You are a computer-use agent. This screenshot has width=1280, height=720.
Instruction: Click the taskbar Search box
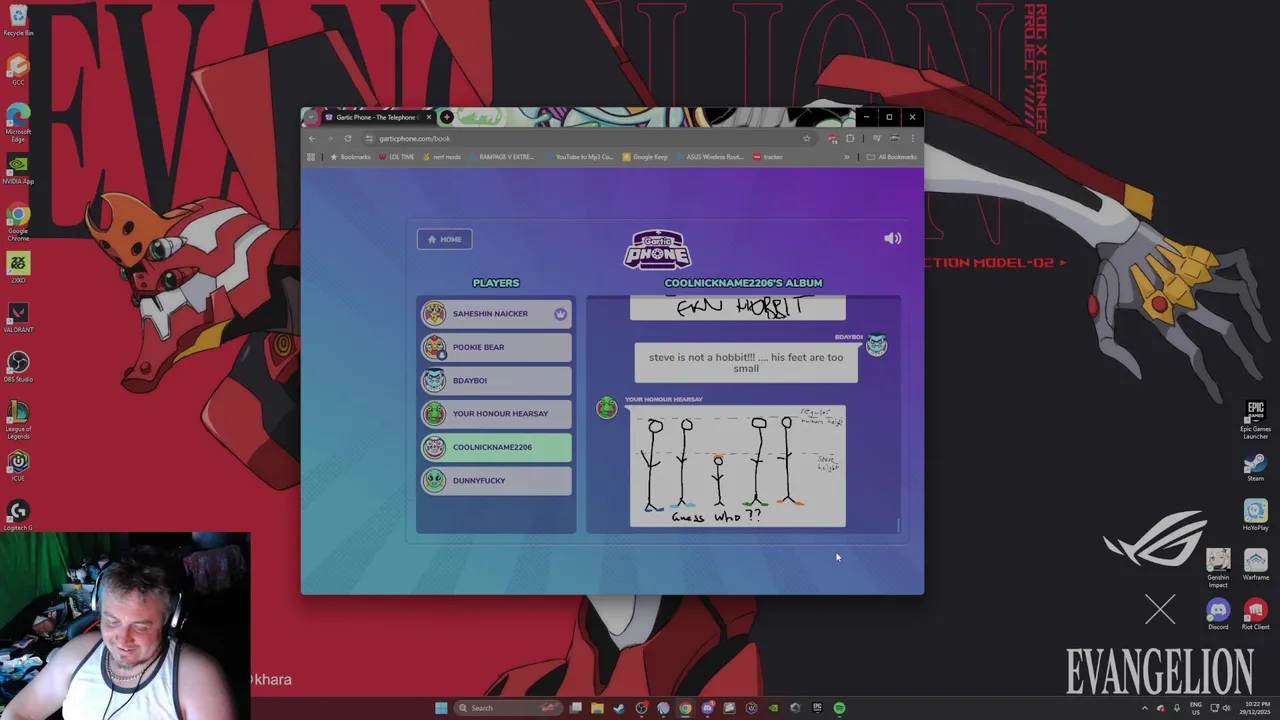point(510,708)
